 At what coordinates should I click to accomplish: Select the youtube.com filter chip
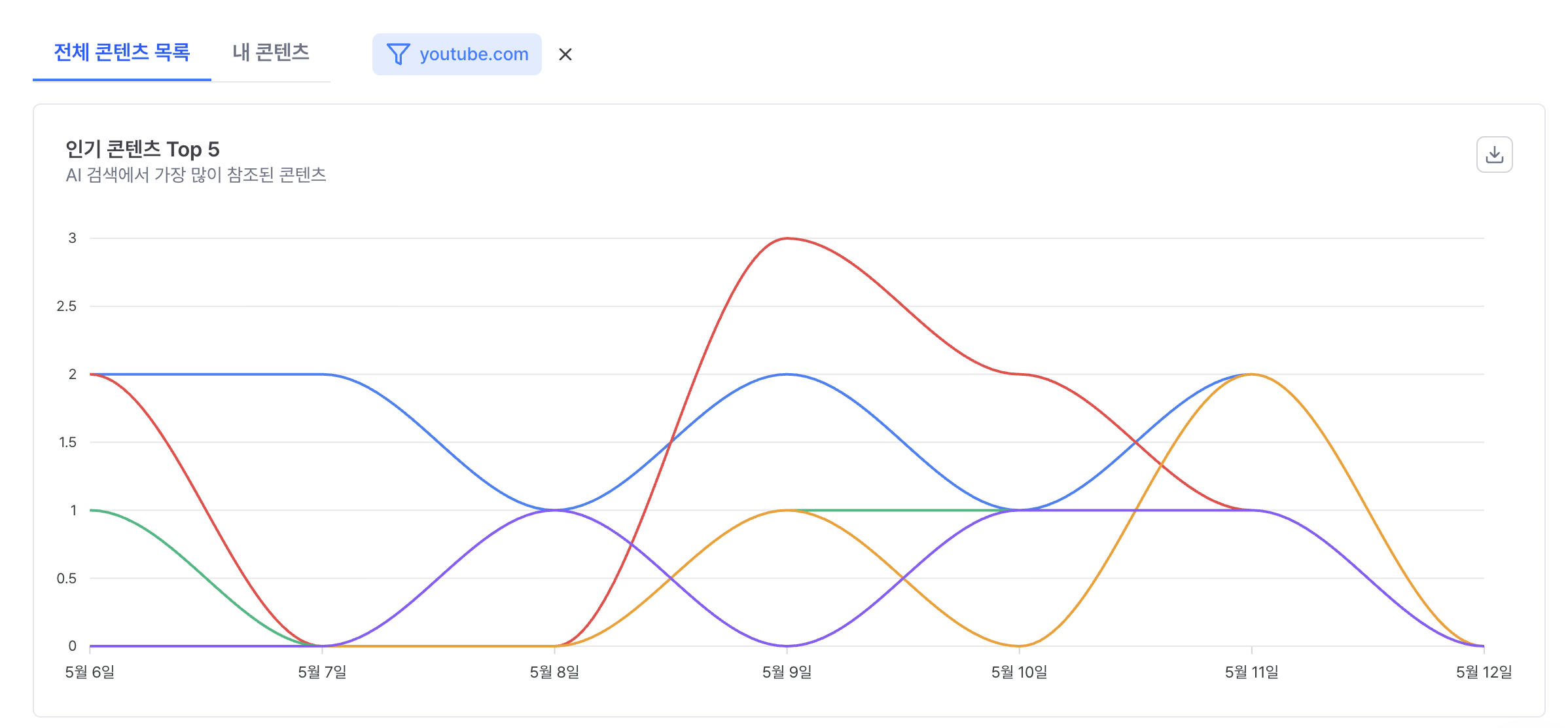457,54
